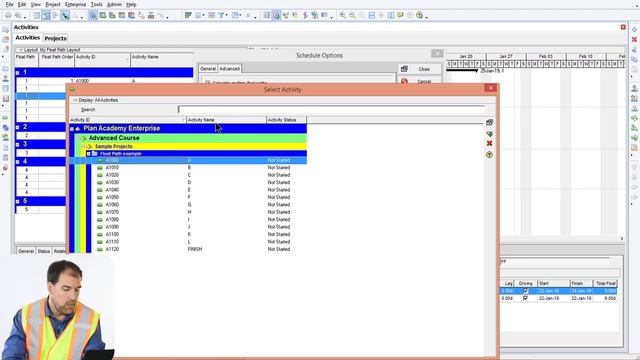Select the Sample Projects tree row
The image size is (640, 360).
(193, 147)
